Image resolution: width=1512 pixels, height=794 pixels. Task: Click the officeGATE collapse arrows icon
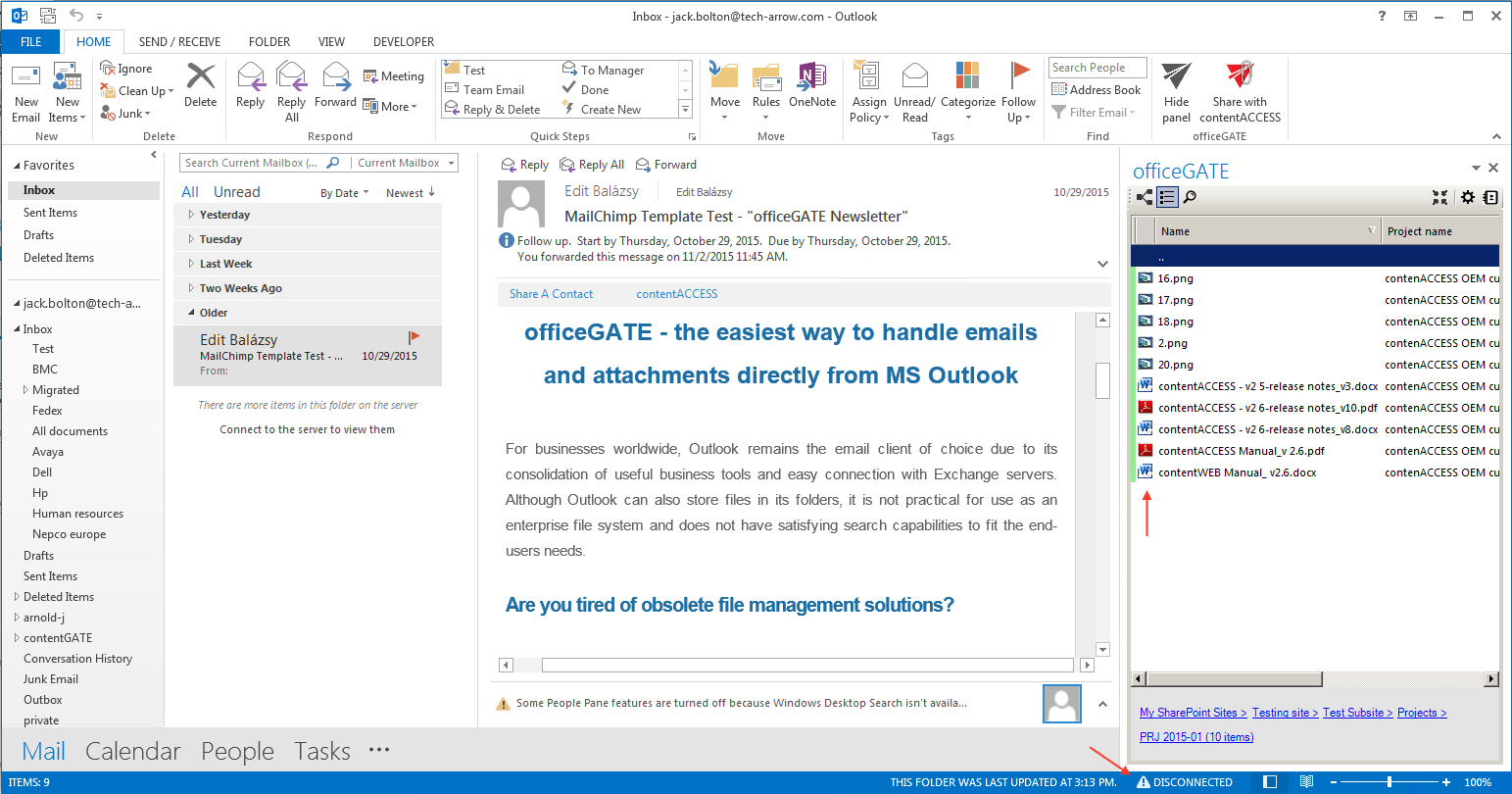(x=1439, y=197)
